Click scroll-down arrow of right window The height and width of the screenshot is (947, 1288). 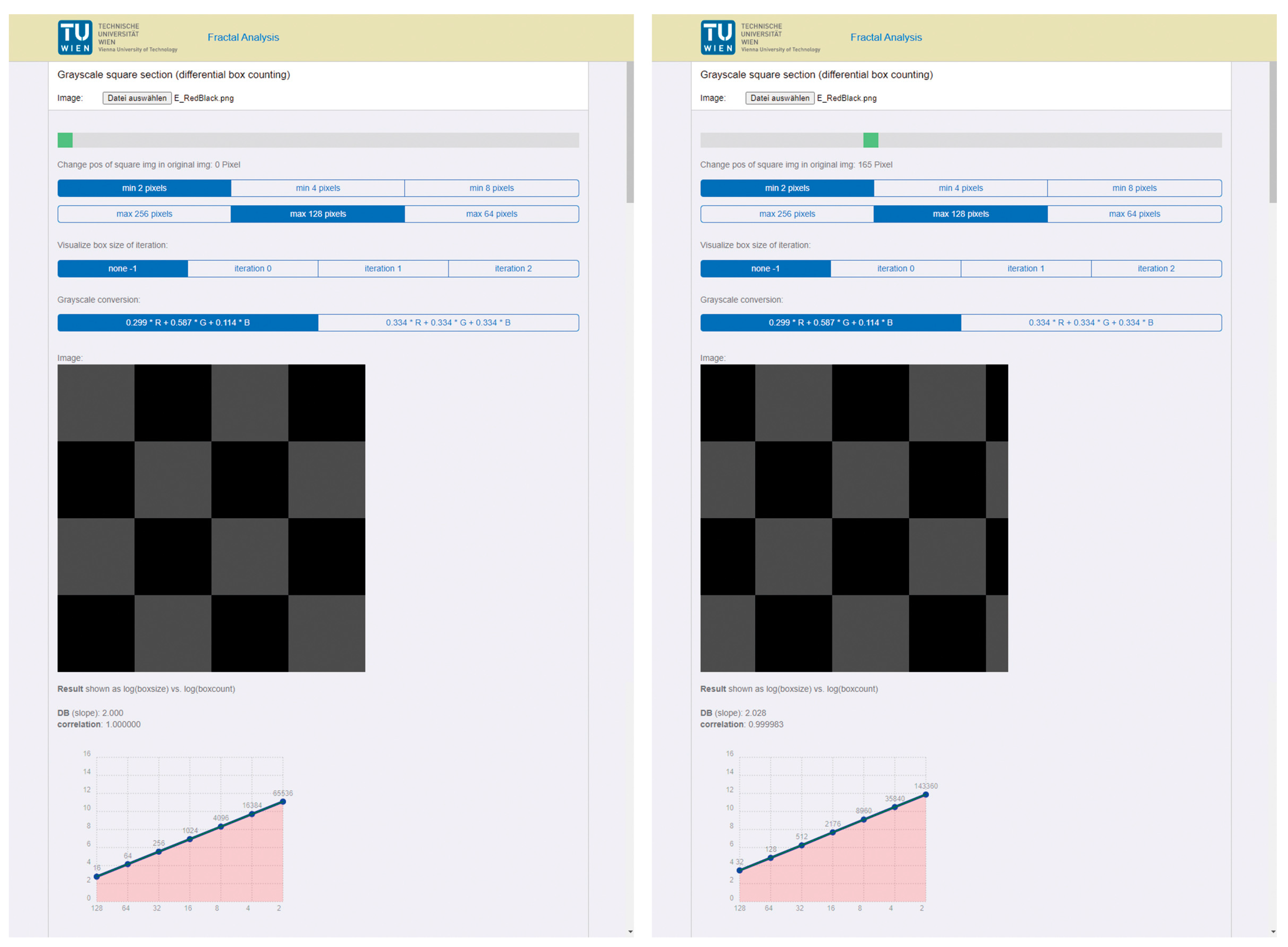click(x=1273, y=932)
